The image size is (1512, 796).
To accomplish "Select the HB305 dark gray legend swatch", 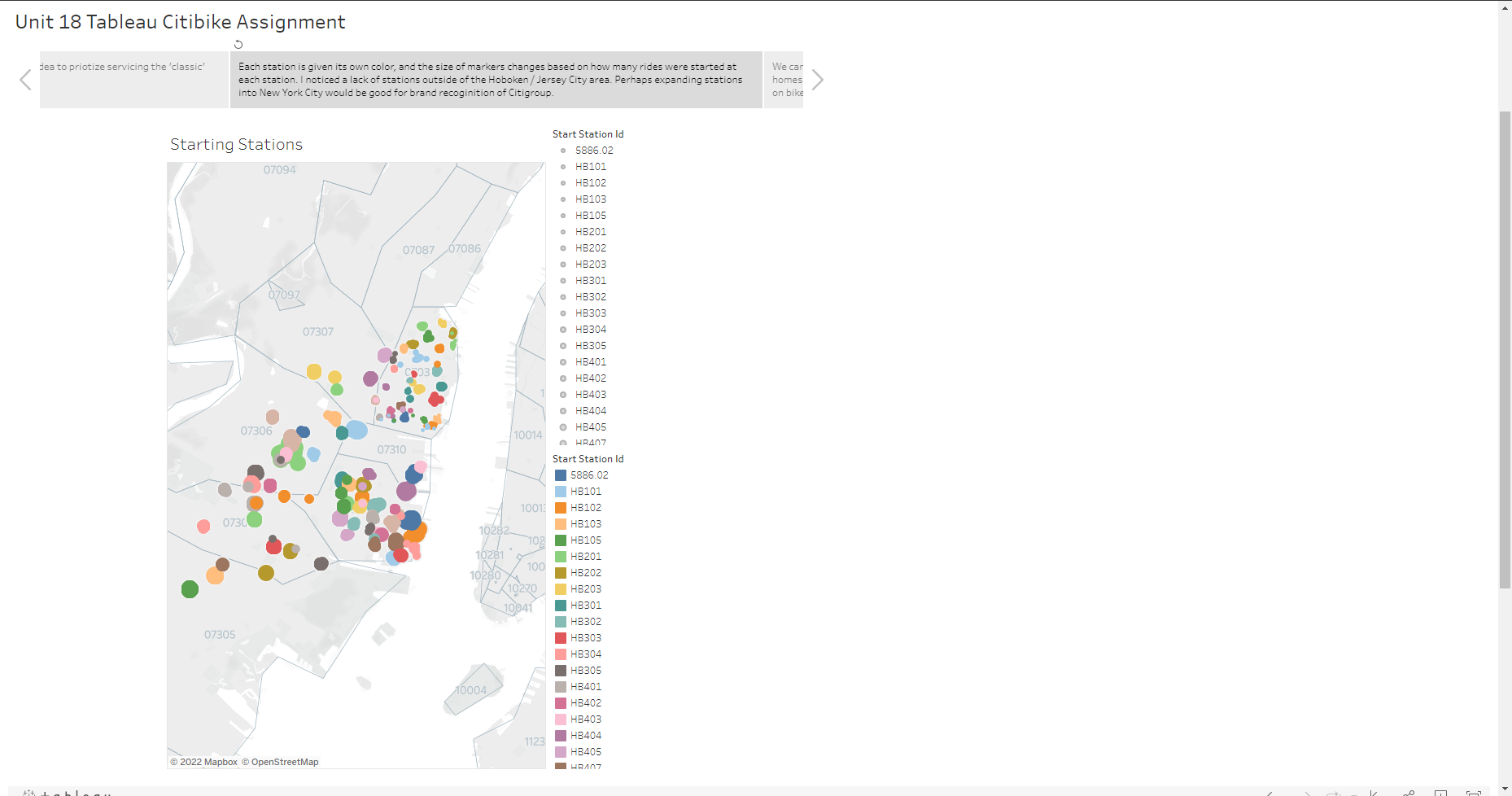I will point(561,671).
